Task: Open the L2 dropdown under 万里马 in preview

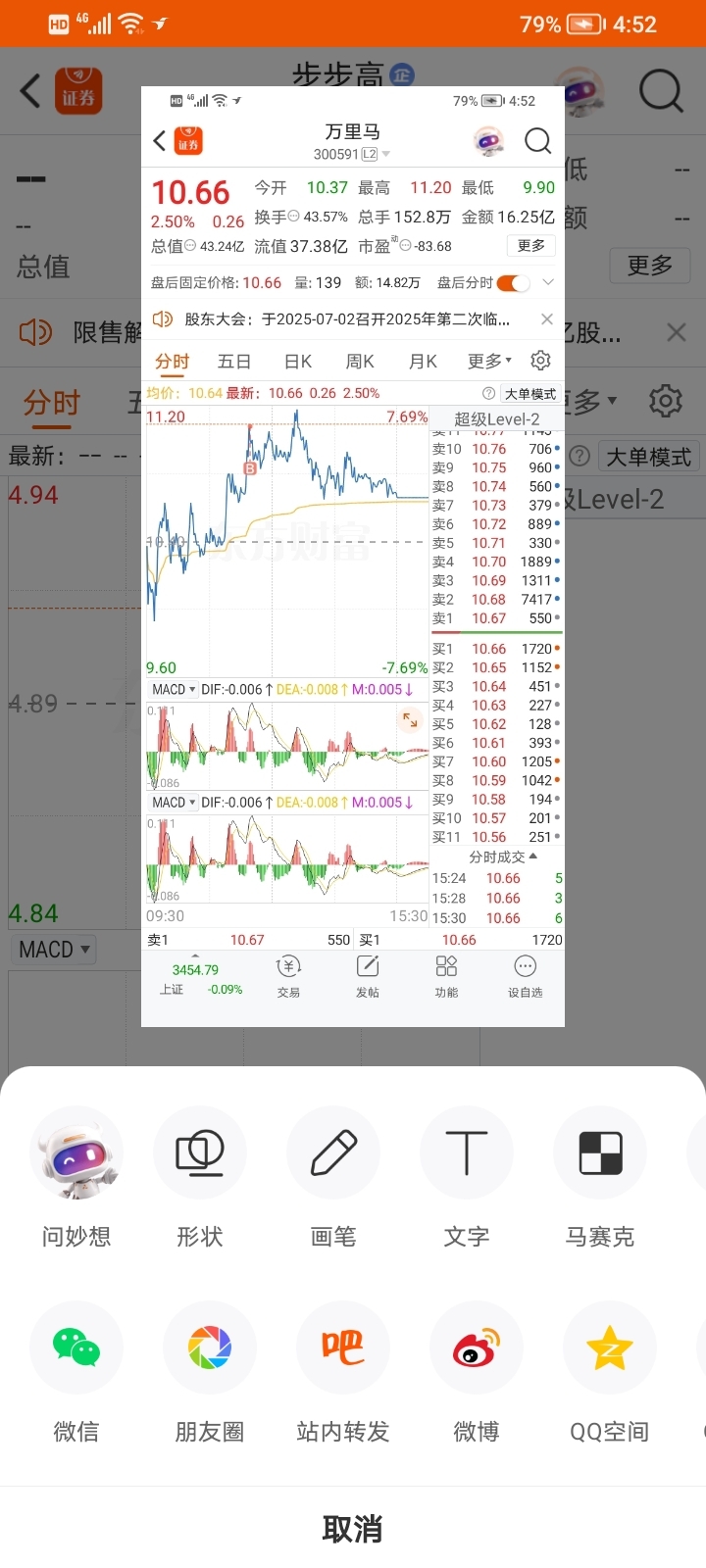Action: coord(376,154)
